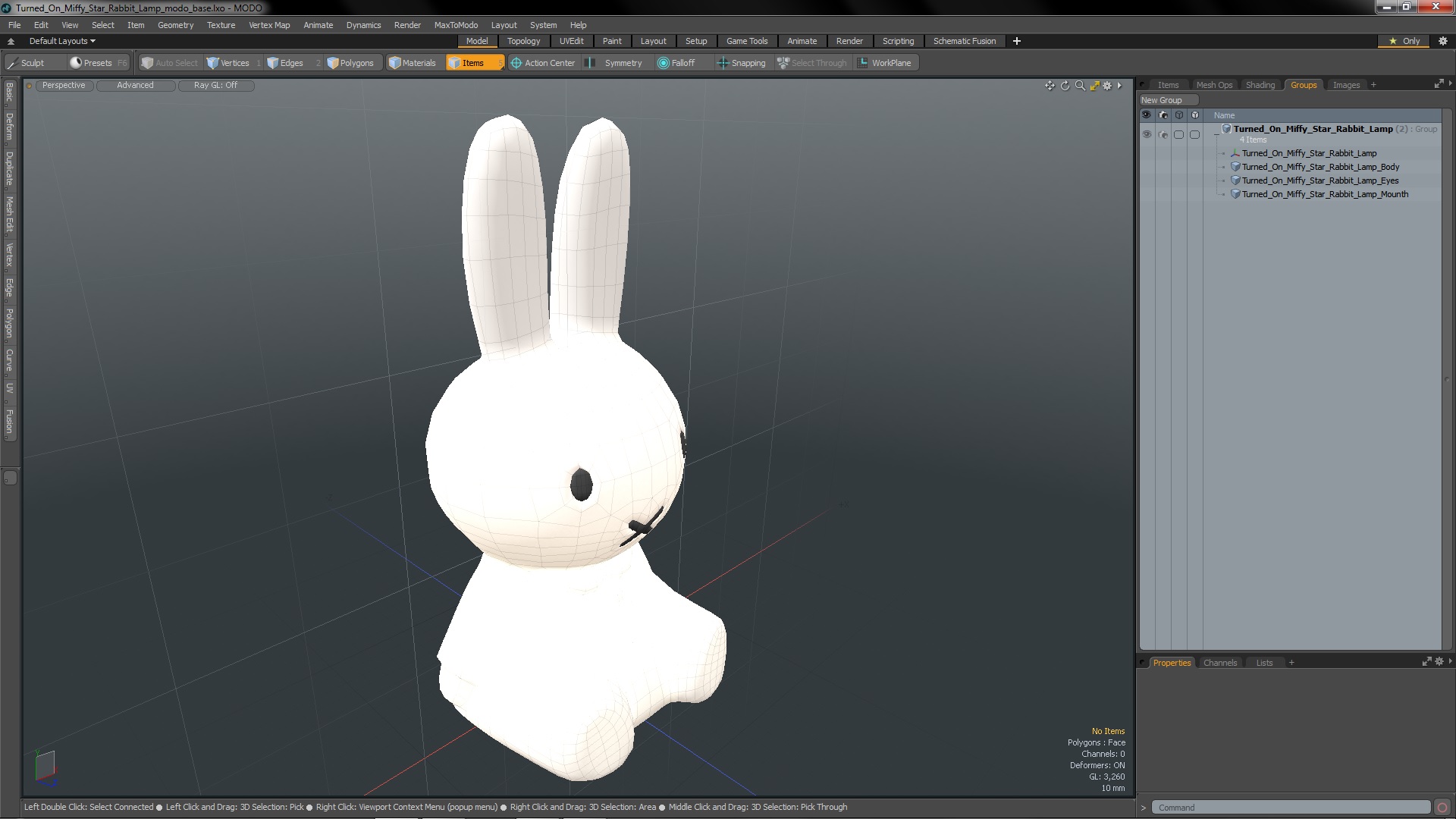Add a new layout tab with plus
The image size is (1456, 819).
click(x=1017, y=41)
